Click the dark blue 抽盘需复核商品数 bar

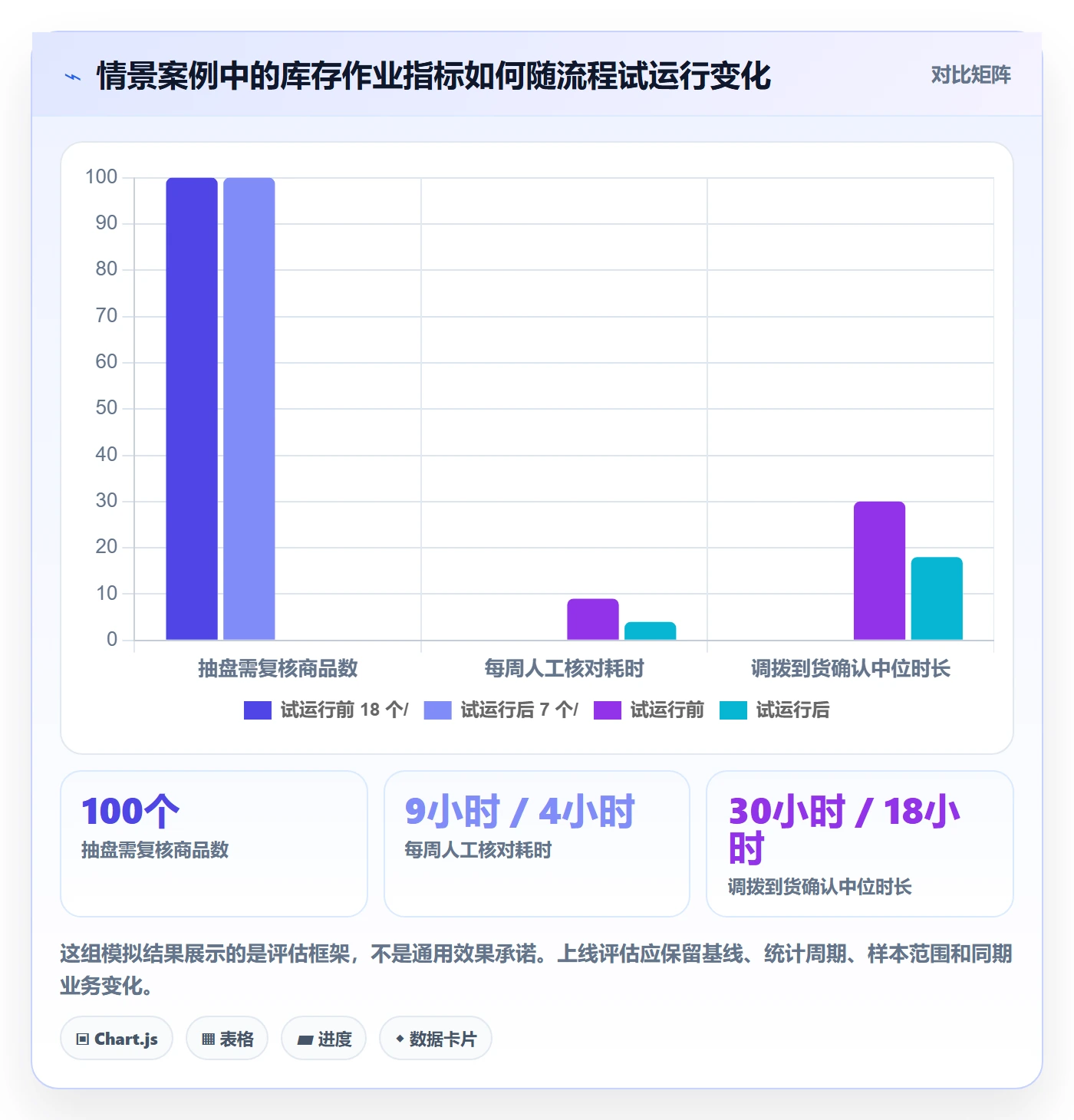(x=192, y=409)
